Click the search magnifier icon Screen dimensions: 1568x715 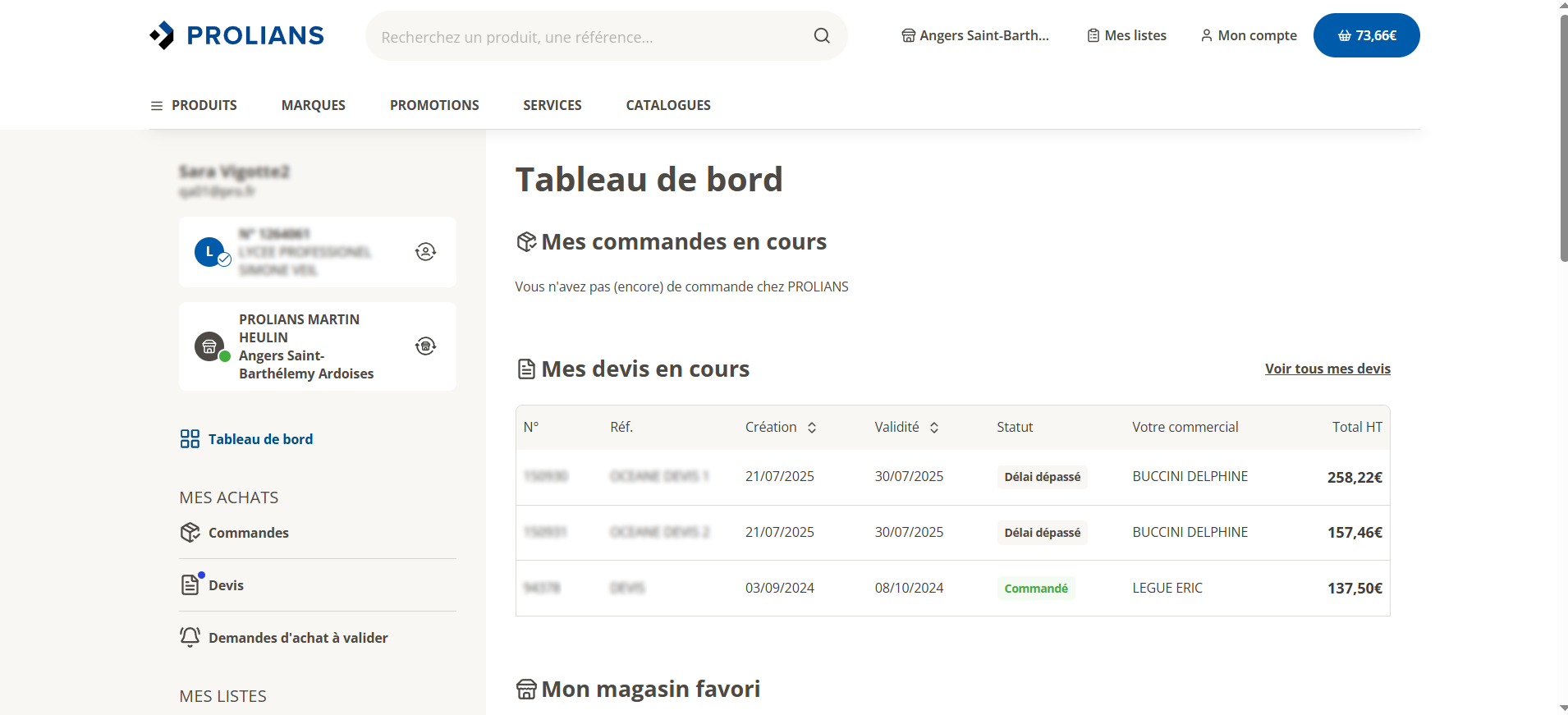click(822, 36)
